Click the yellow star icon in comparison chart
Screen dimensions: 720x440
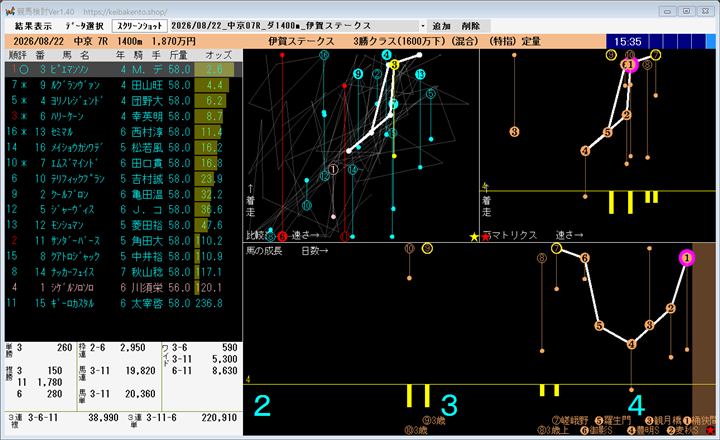(474, 237)
